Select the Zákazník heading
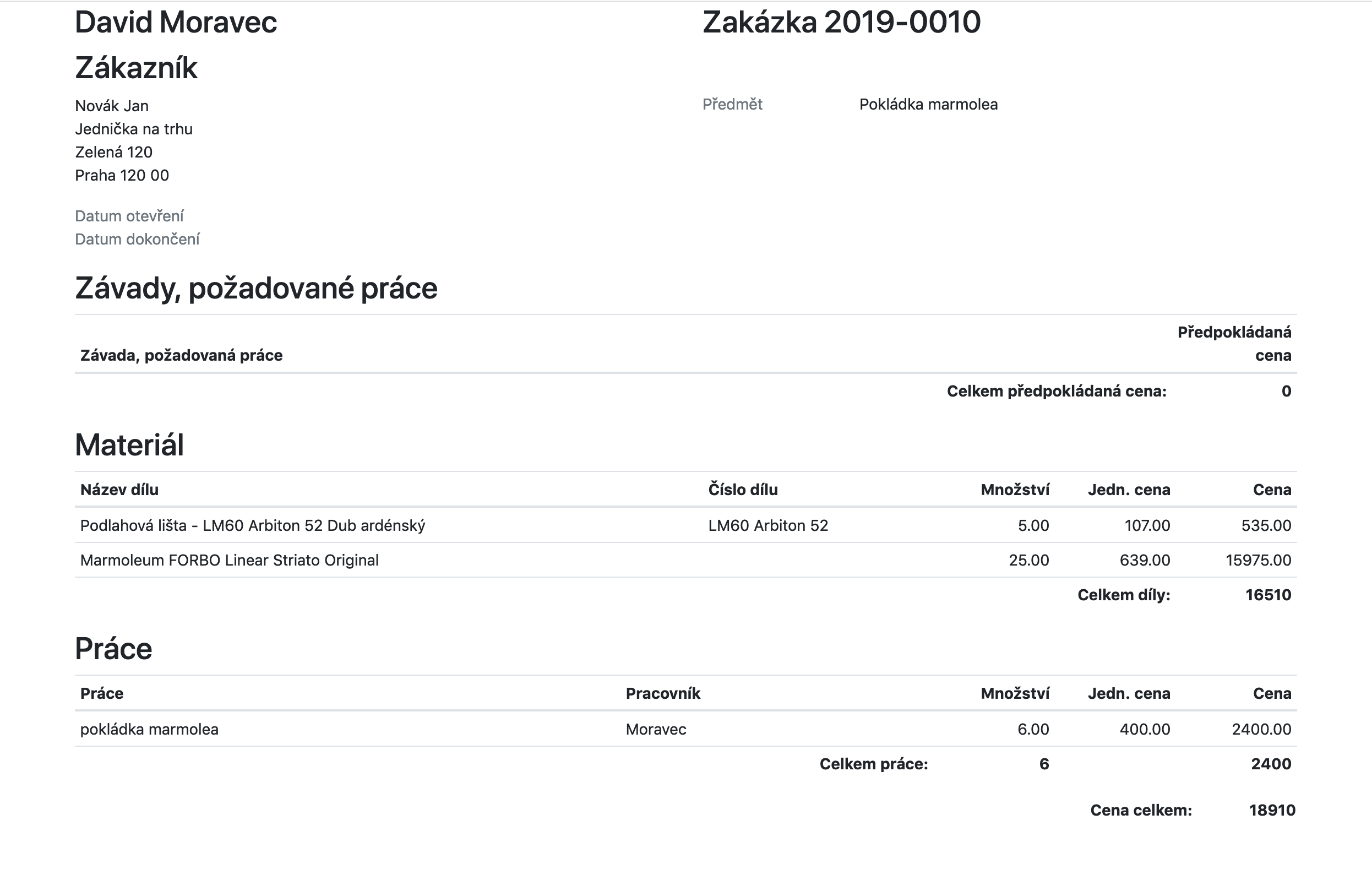 click(x=136, y=68)
